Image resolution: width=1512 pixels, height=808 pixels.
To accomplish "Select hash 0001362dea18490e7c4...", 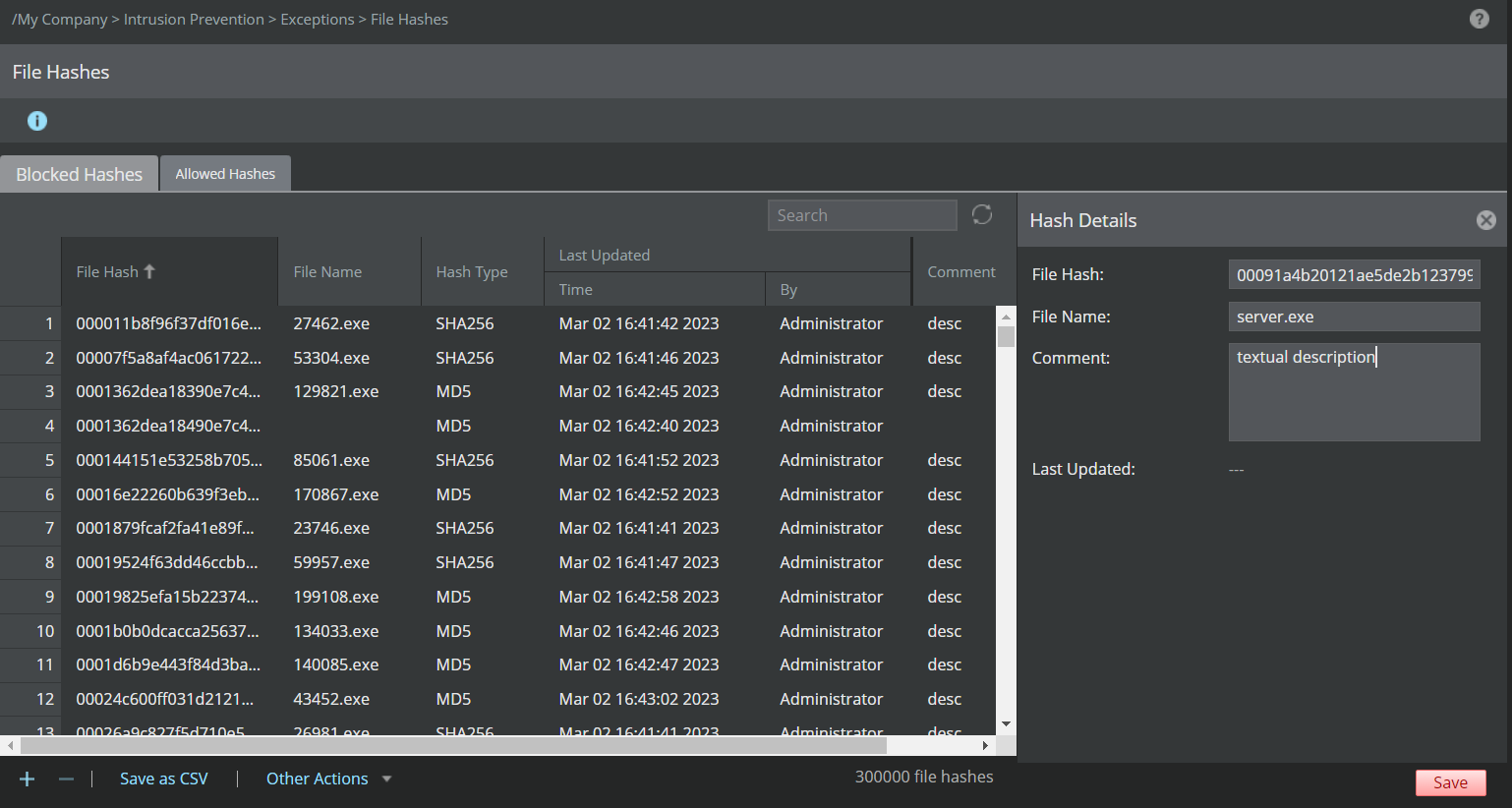I will [497, 426].
